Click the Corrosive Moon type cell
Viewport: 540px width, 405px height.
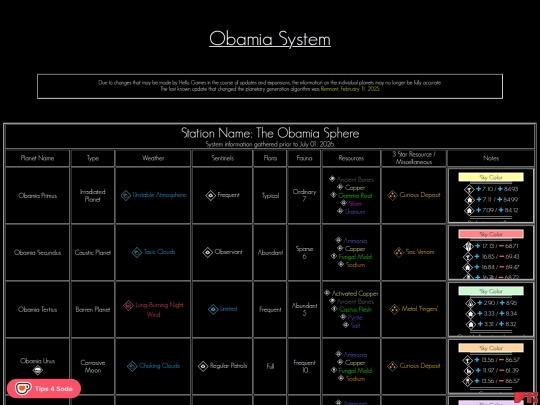[x=92, y=366]
